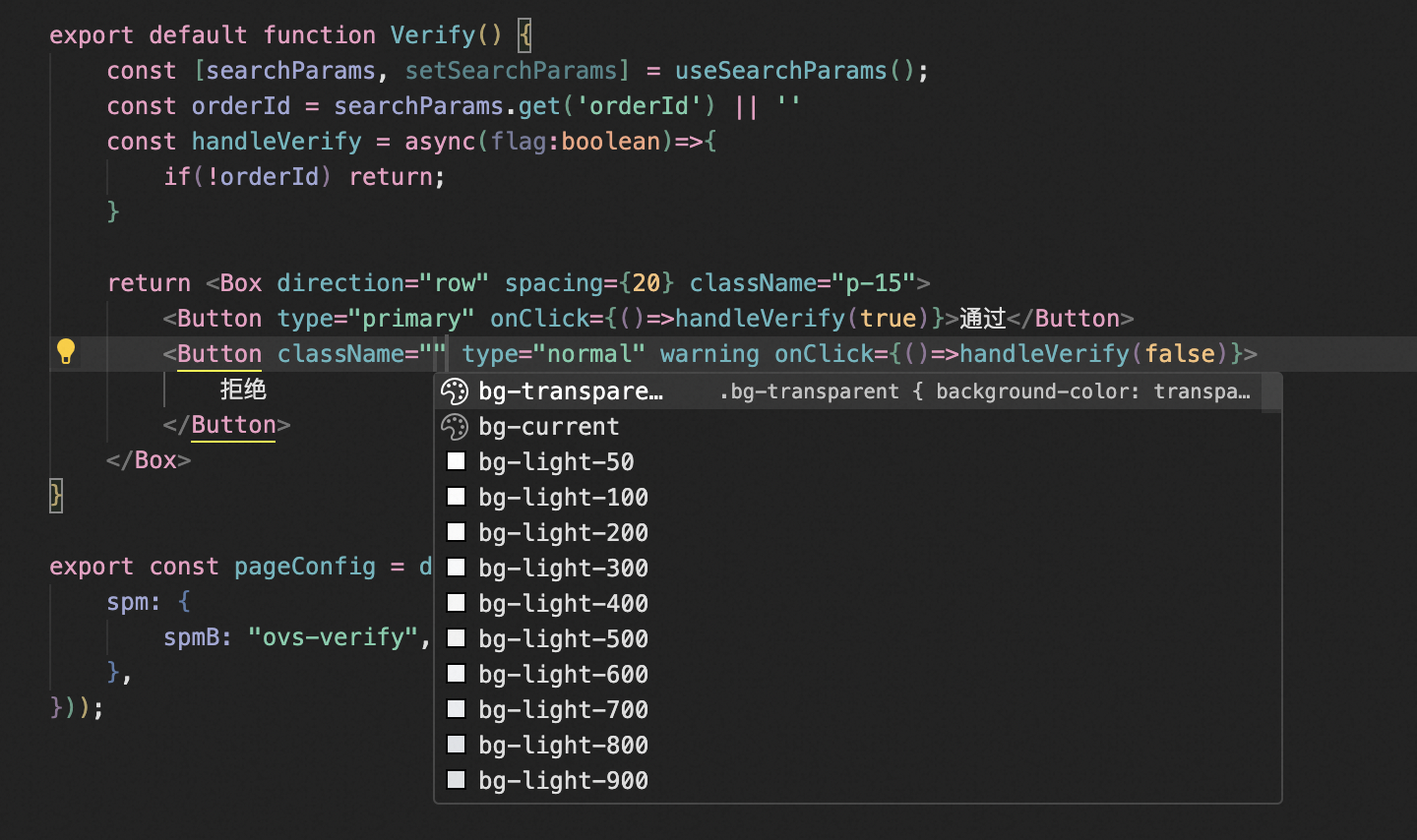Screen dimensions: 1417x840
Task: Click the suggestion list scrollbar thumb
Action: (1271, 393)
